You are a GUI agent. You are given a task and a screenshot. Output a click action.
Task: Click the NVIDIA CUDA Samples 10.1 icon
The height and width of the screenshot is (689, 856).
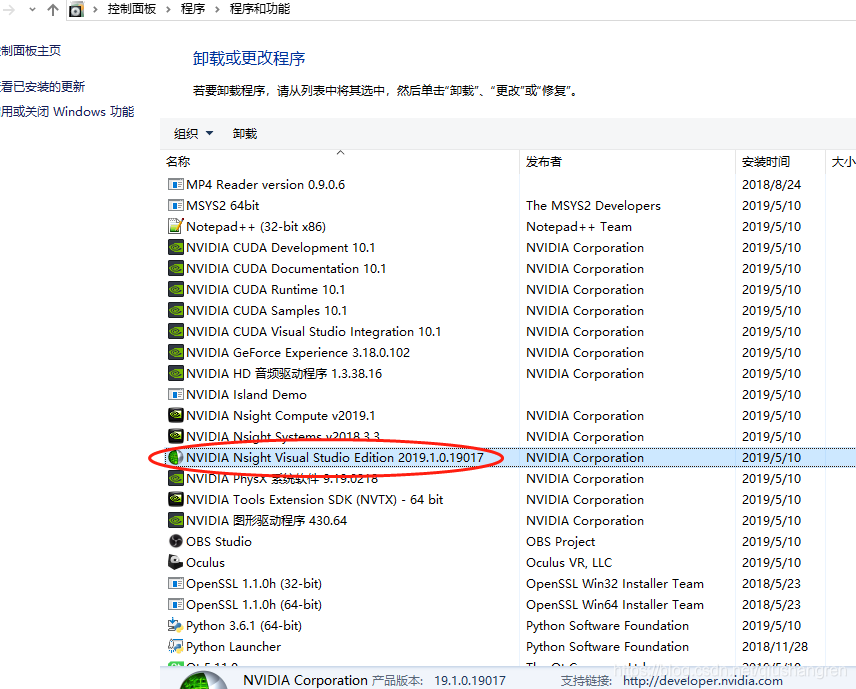point(175,311)
